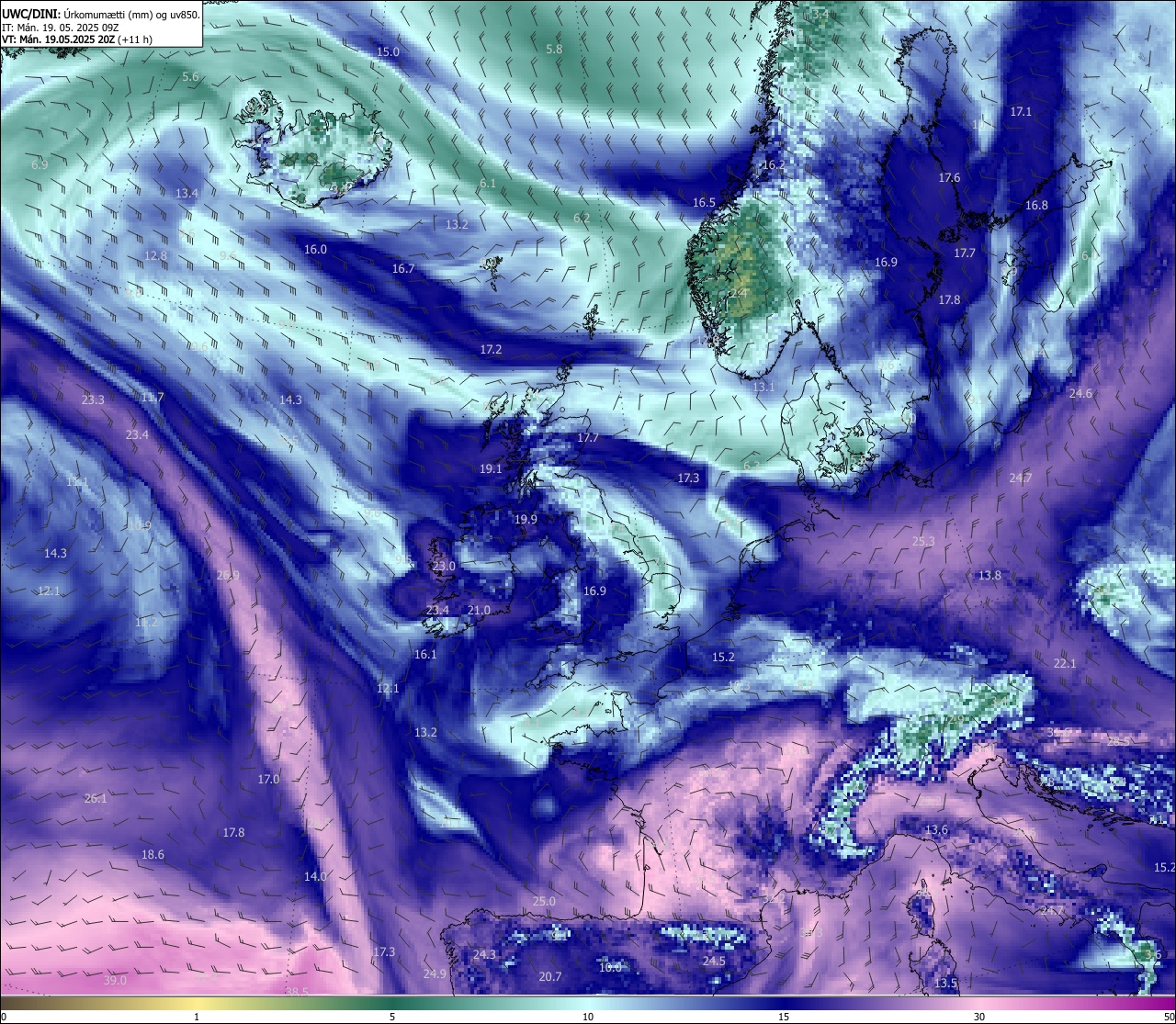Viewport: 1176px width, 1024px height.
Task: Click the 'UWC/DINI: Úrkomumætti (mm) og uv850.' title
Action: point(101,14)
